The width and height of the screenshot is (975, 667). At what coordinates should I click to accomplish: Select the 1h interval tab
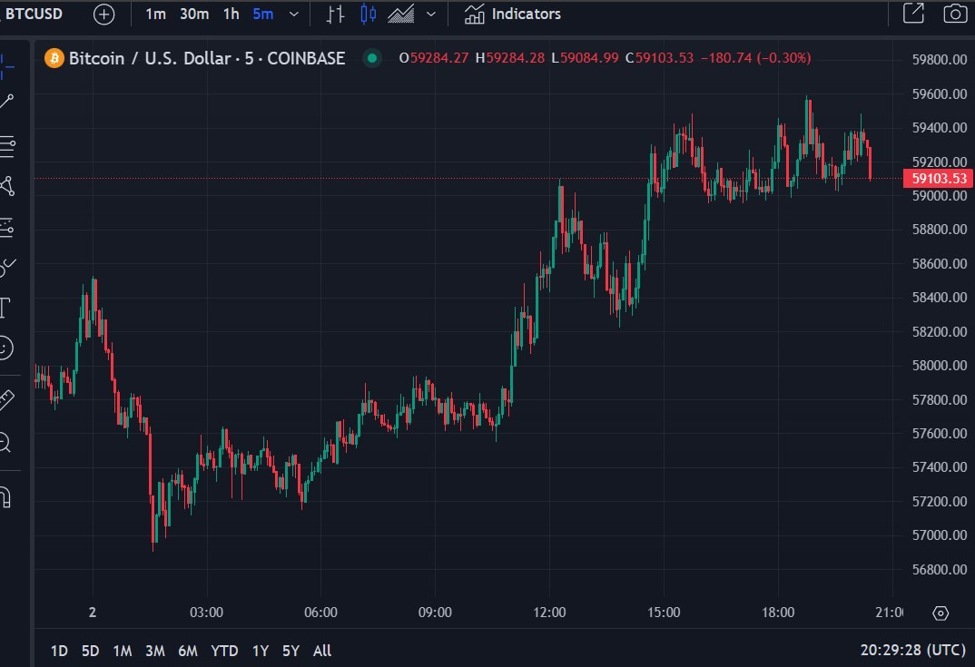click(x=230, y=14)
